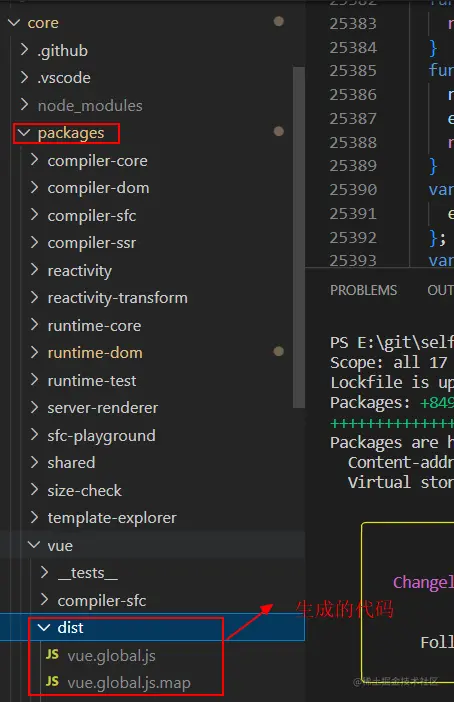The width and height of the screenshot is (454, 702).
Task: Expand the compiler-core folder chevron
Action: click(34, 160)
